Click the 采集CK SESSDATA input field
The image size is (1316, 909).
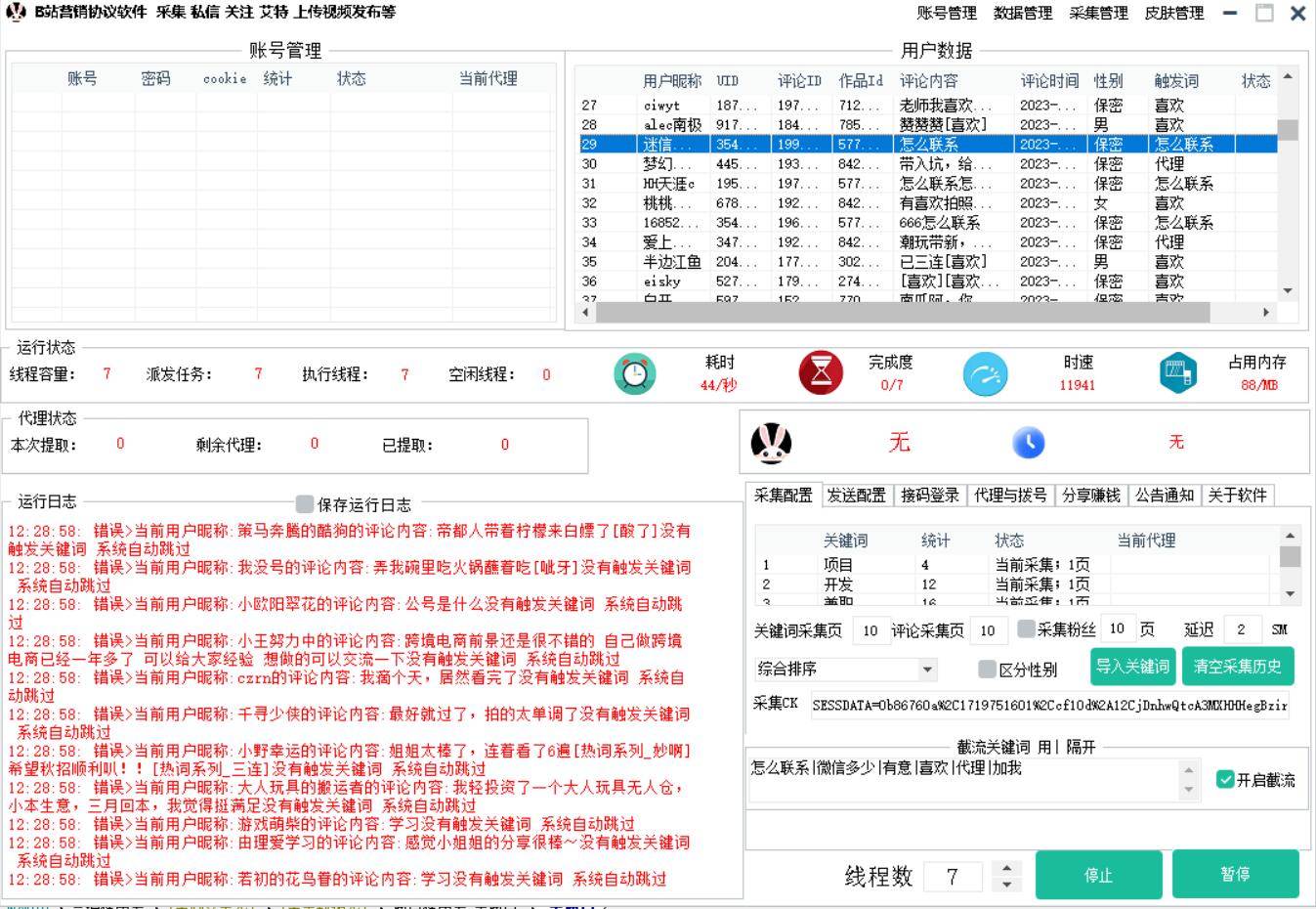click(1048, 705)
